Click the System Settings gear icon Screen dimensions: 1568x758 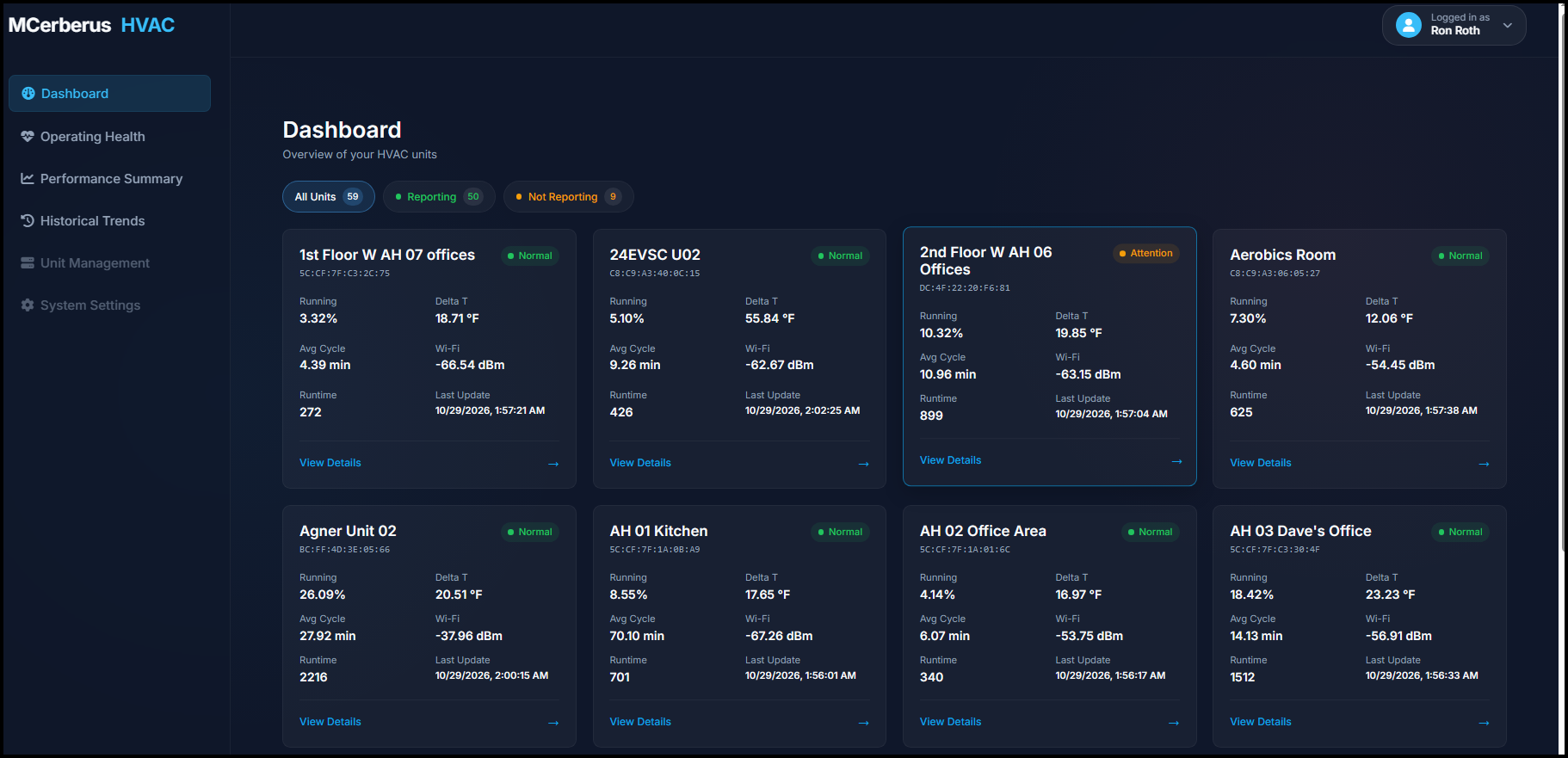pos(28,305)
